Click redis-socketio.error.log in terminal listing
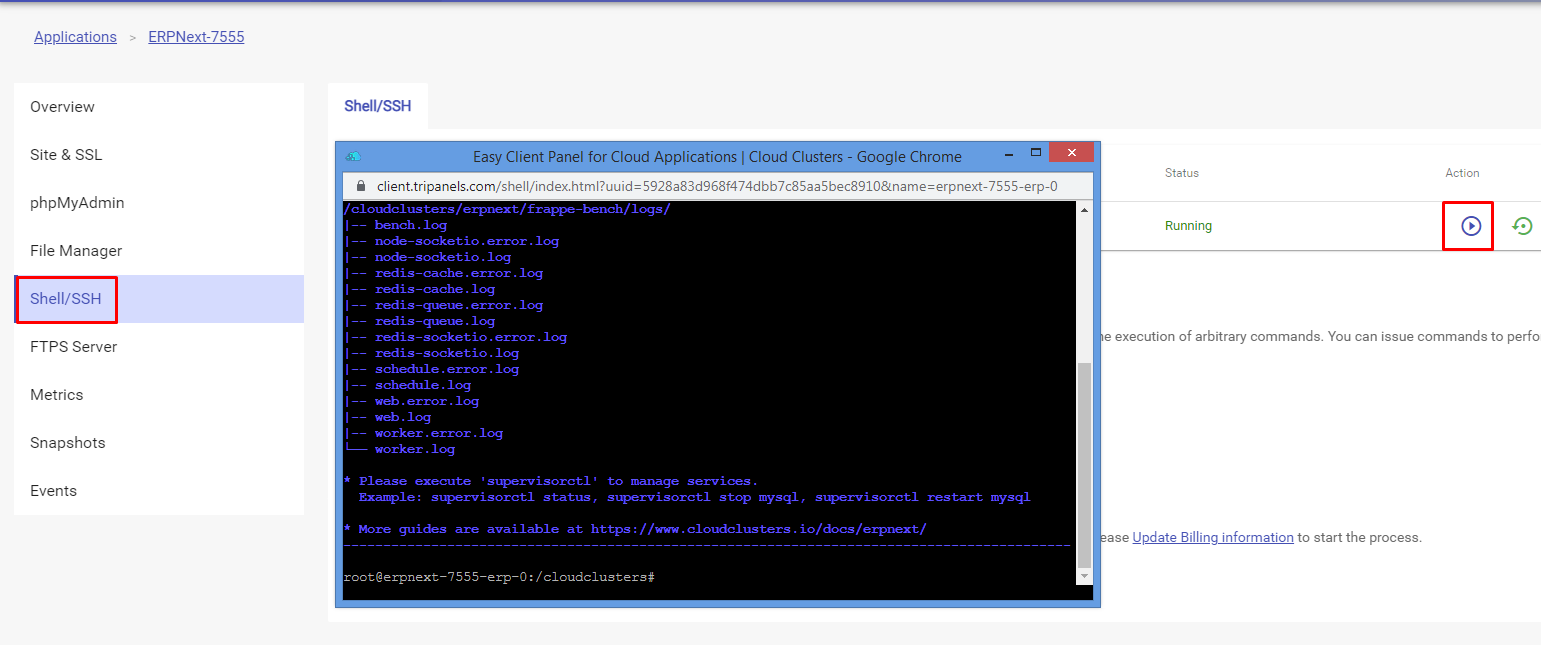 (471, 337)
